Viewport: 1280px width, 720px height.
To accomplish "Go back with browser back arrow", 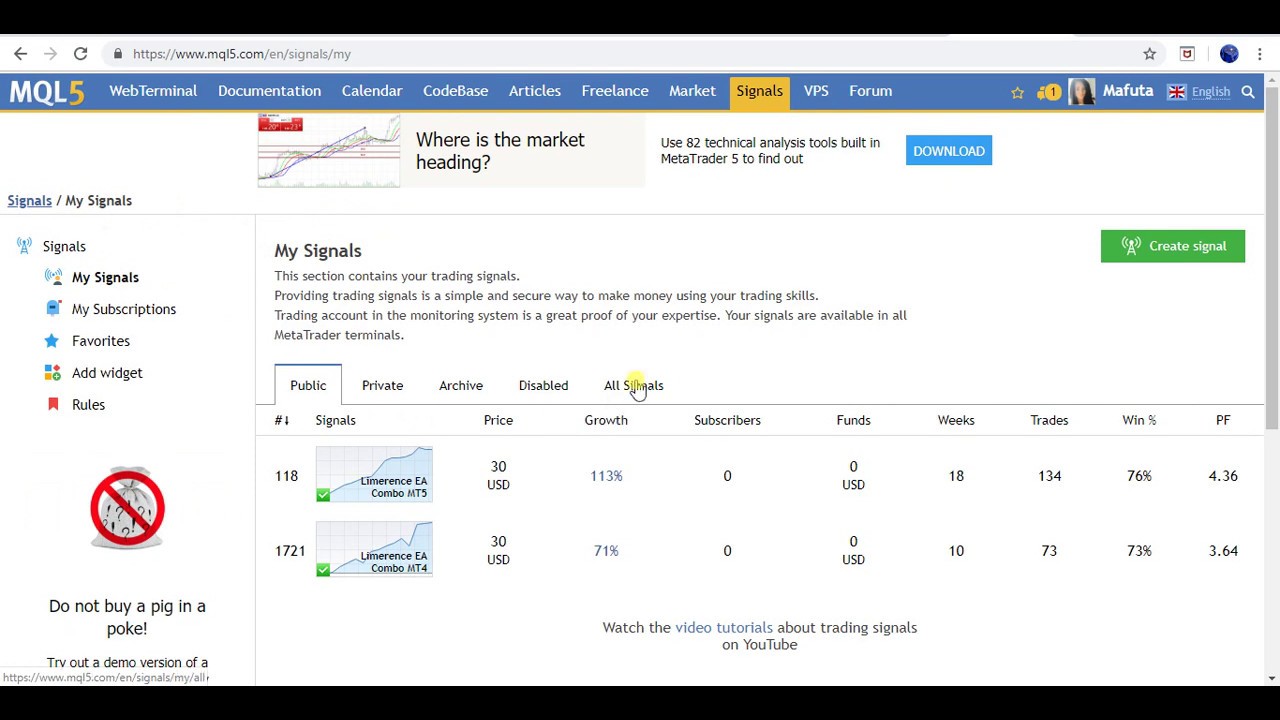I will 20,54.
